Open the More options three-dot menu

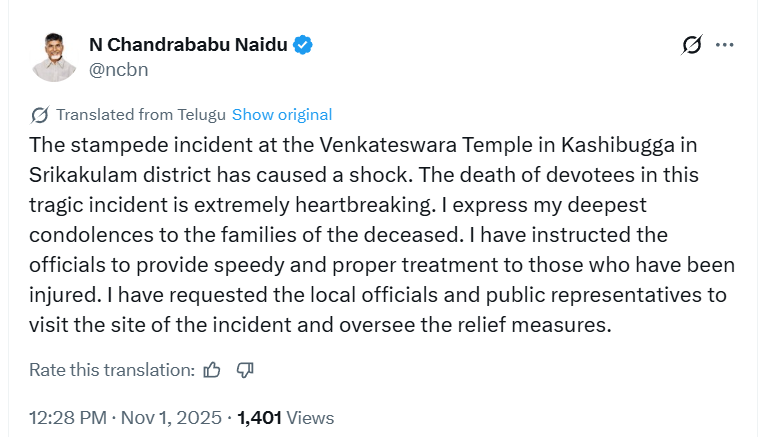(726, 45)
